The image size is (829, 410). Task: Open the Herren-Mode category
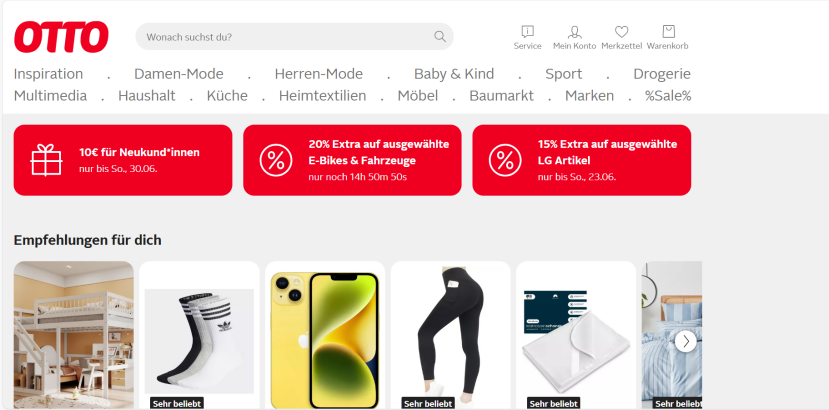[318, 74]
